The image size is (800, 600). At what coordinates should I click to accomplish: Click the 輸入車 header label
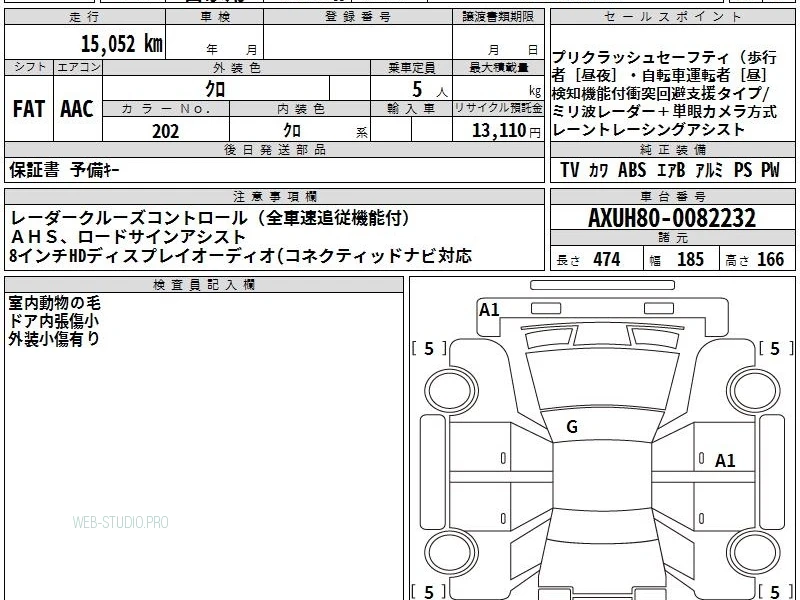tap(411, 109)
